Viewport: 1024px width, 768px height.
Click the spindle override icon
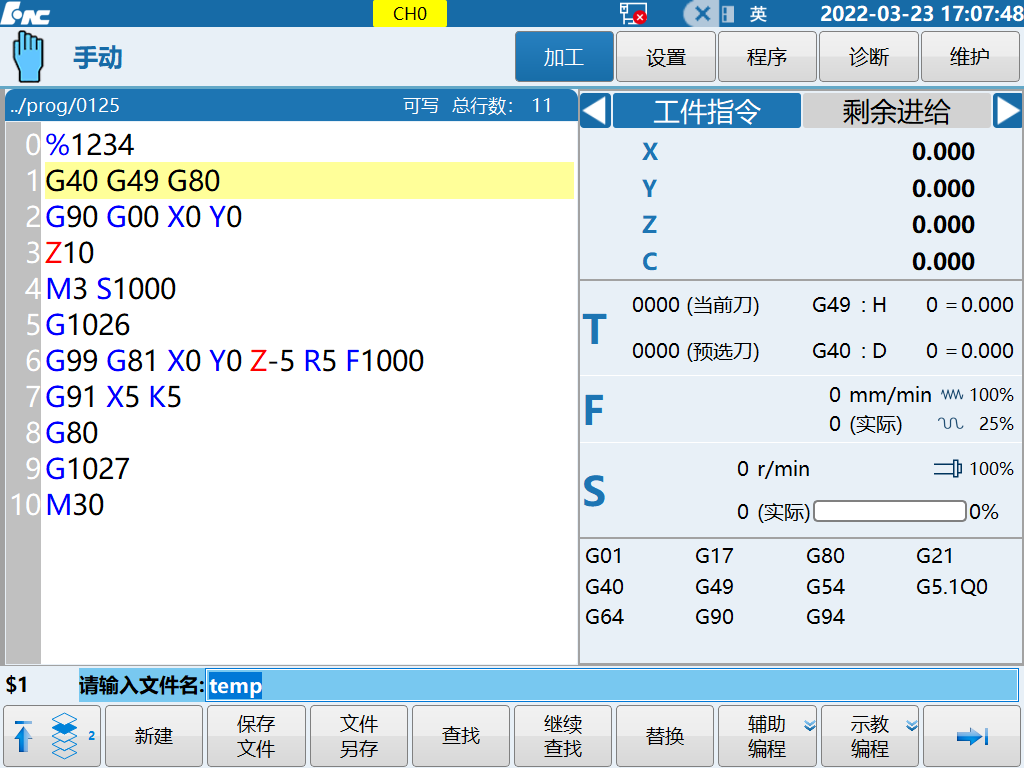(947, 469)
